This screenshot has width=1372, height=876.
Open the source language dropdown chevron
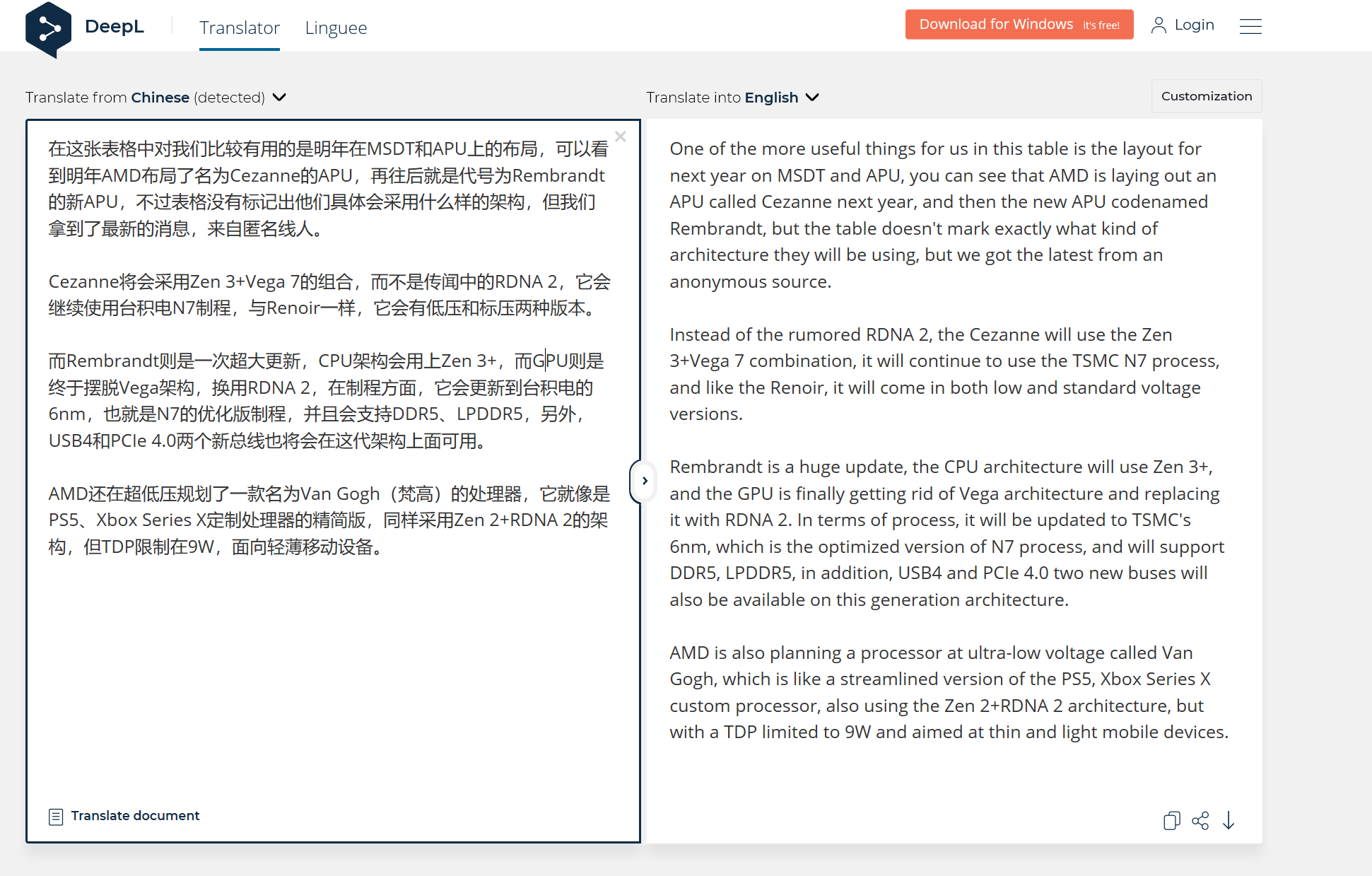click(x=279, y=97)
